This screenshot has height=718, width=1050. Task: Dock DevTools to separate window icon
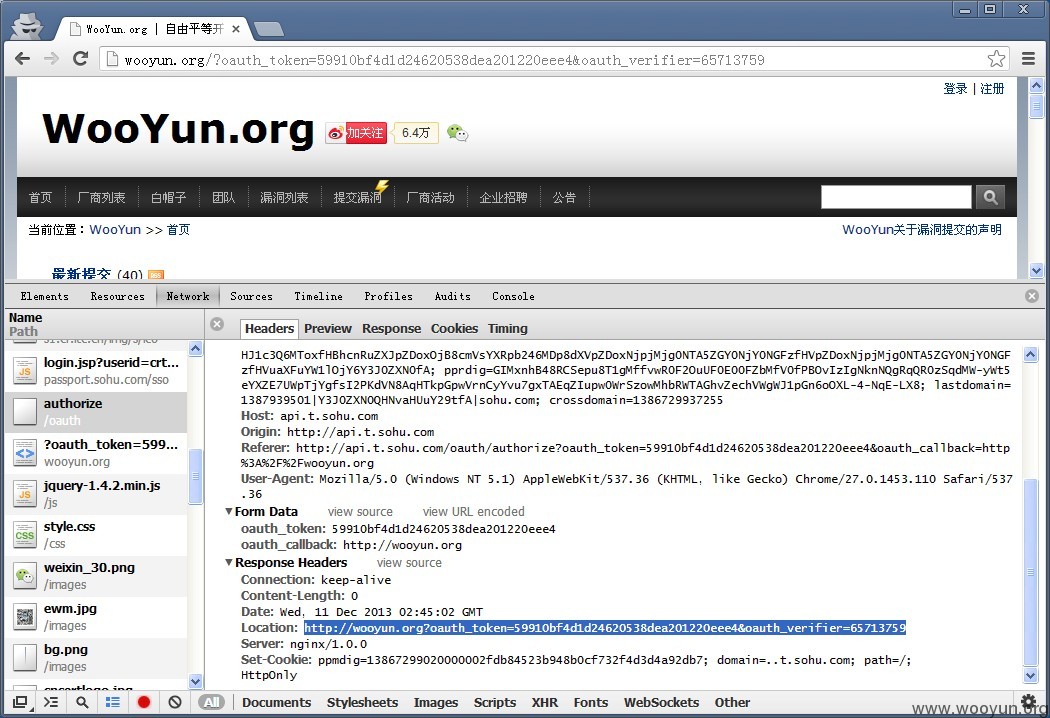pyautogui.click(x=20, y=702)
